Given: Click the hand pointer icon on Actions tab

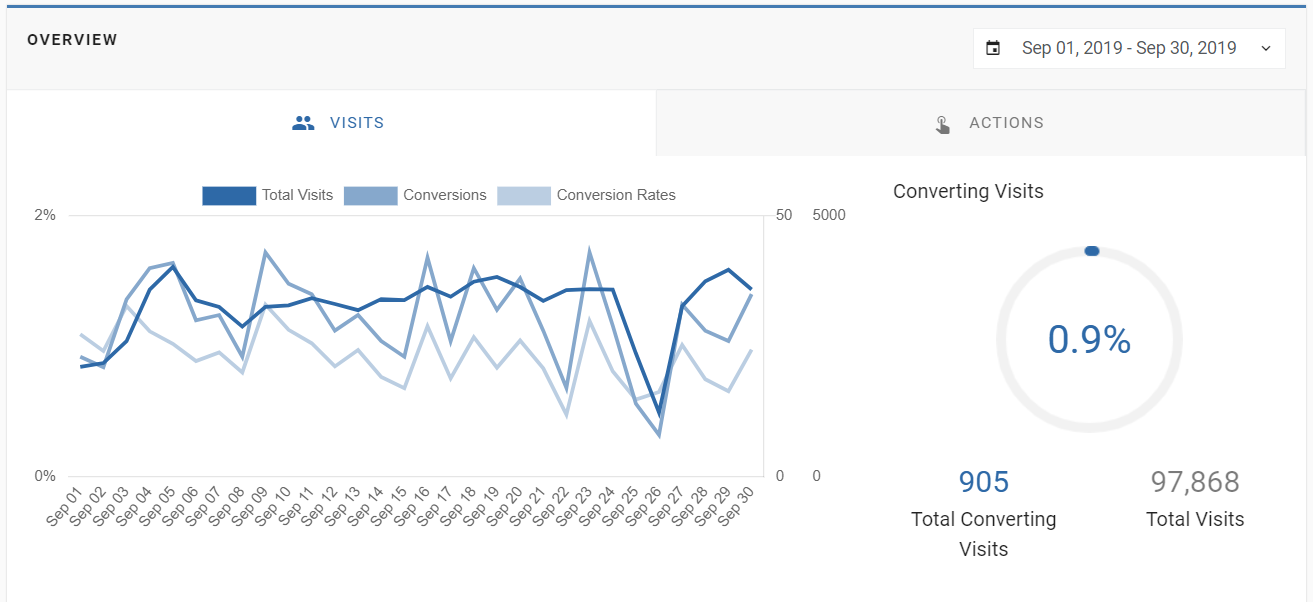Looking at the screenshot, I should click(x=942, y=123).
